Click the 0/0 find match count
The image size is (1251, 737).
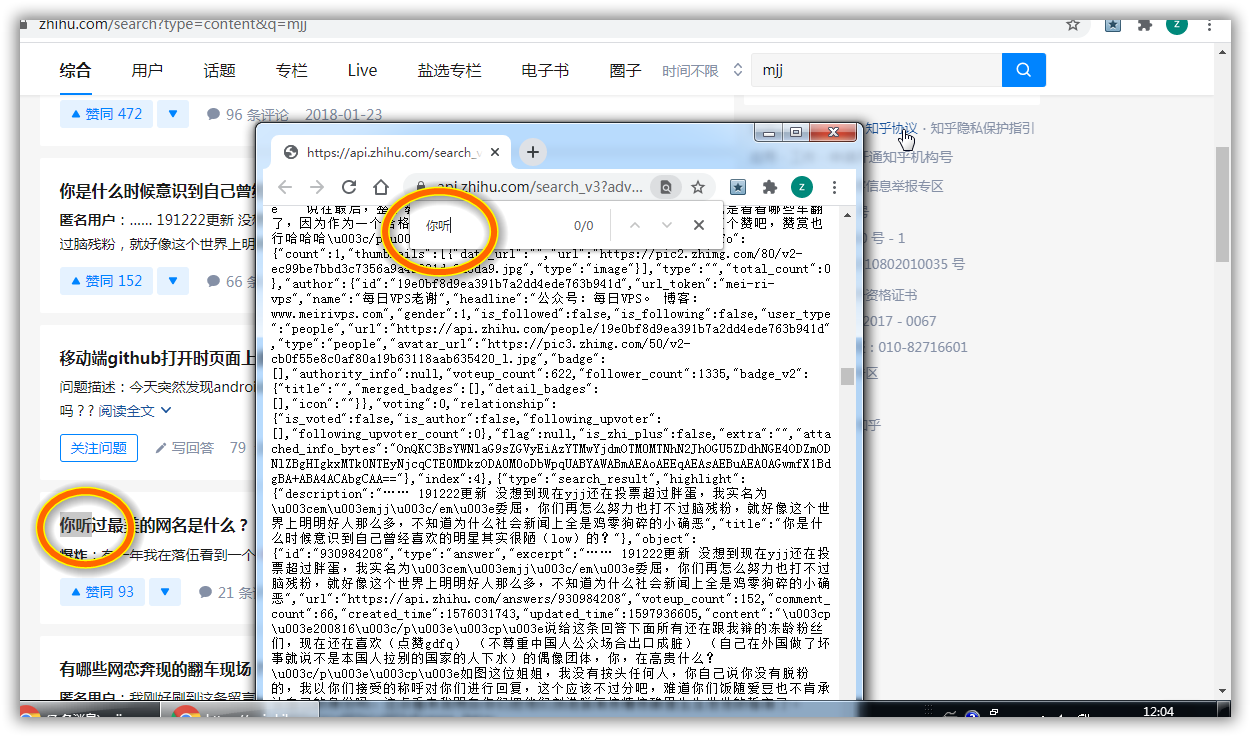[584, 225]
